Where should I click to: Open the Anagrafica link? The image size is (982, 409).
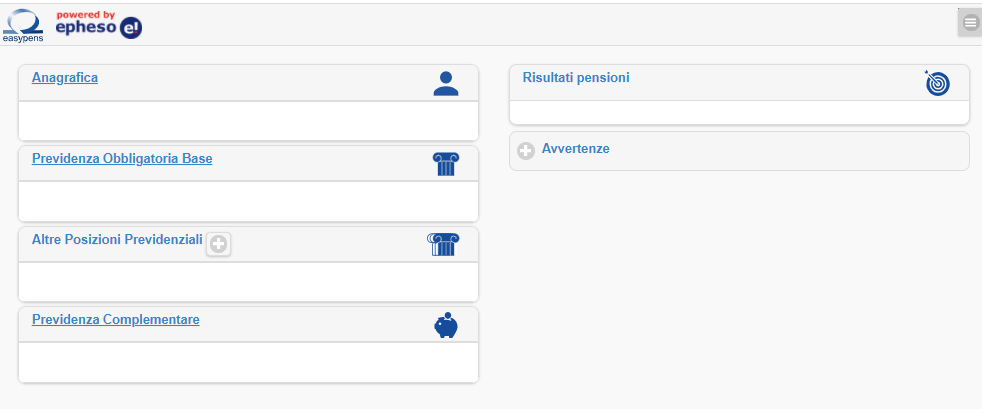[65, 77]
